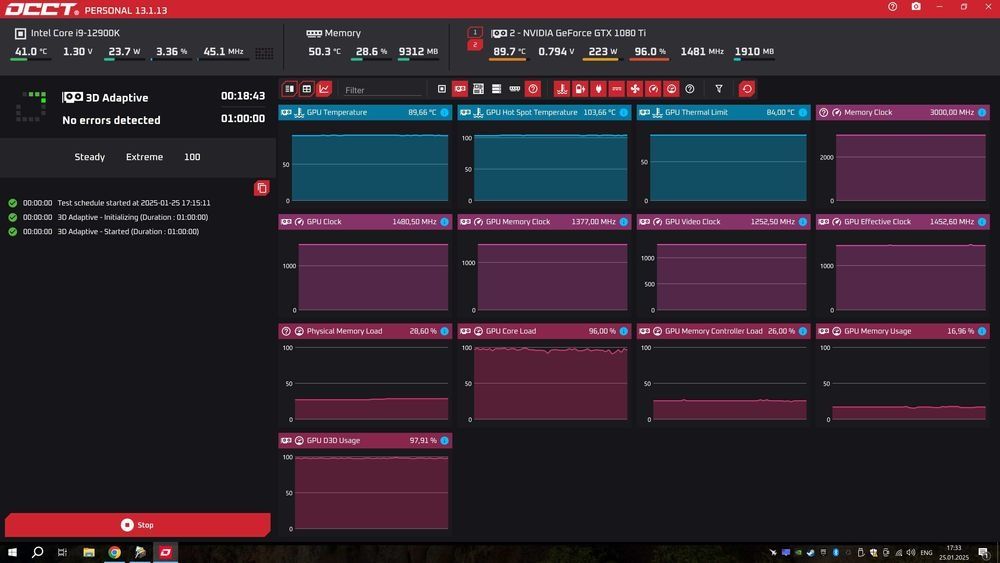
Task: Open info for the GPU Thermal Limit graph
Action: [x=803, y=112]
